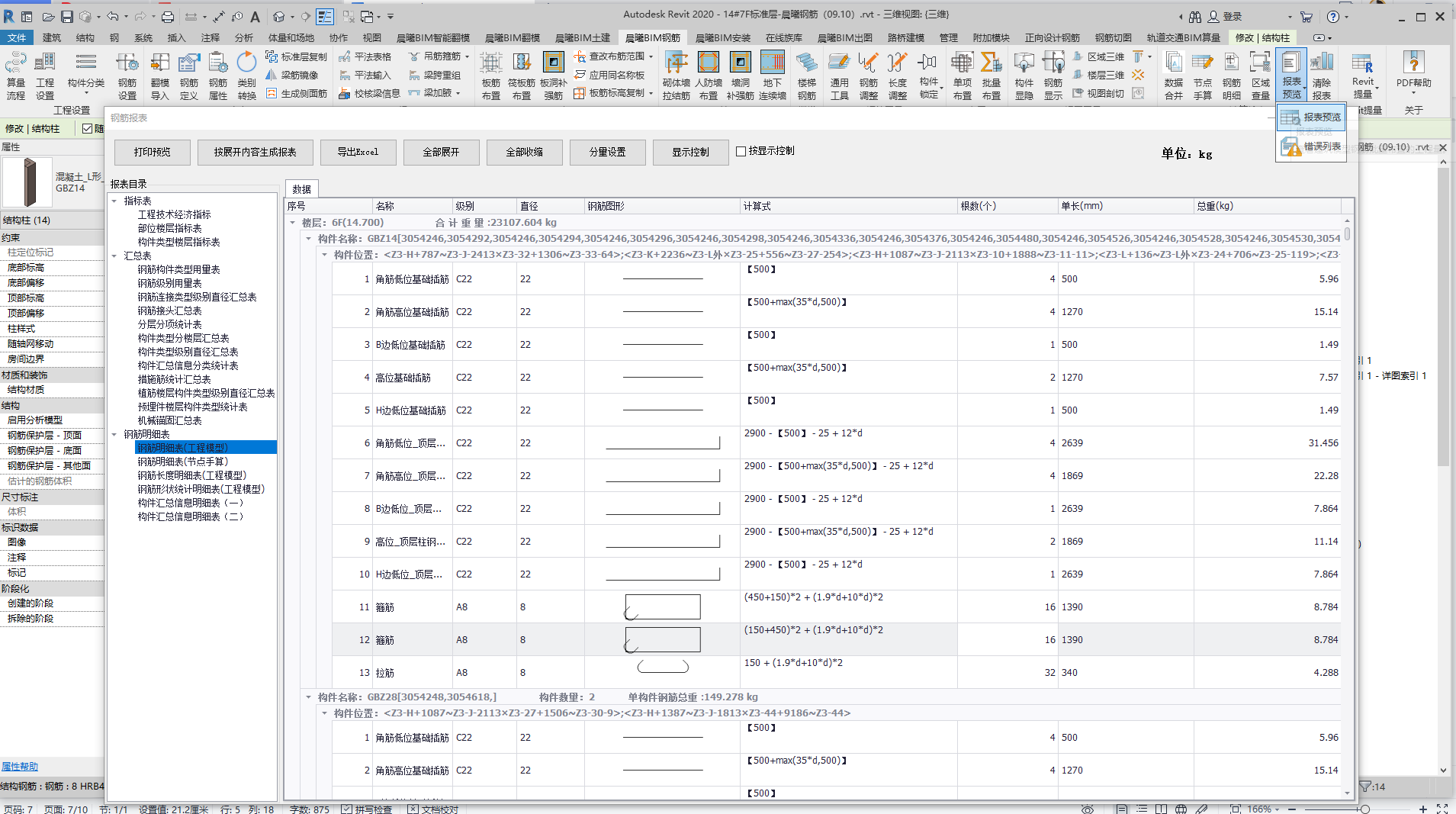1456x814 pixels.
Task: Click the 长度调整 length adjust icon
Action: (898, 76)
